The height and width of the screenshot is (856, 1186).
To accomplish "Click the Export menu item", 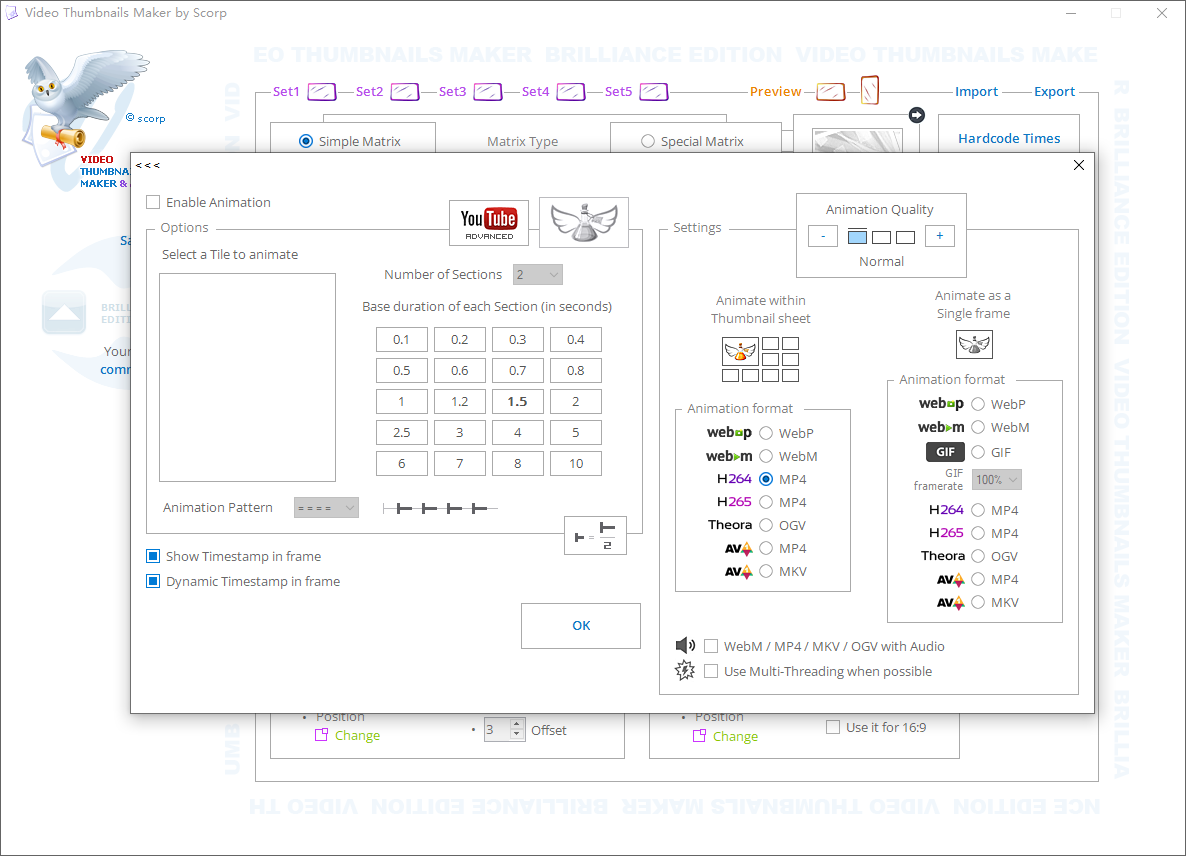I will tap(1054, 91).
